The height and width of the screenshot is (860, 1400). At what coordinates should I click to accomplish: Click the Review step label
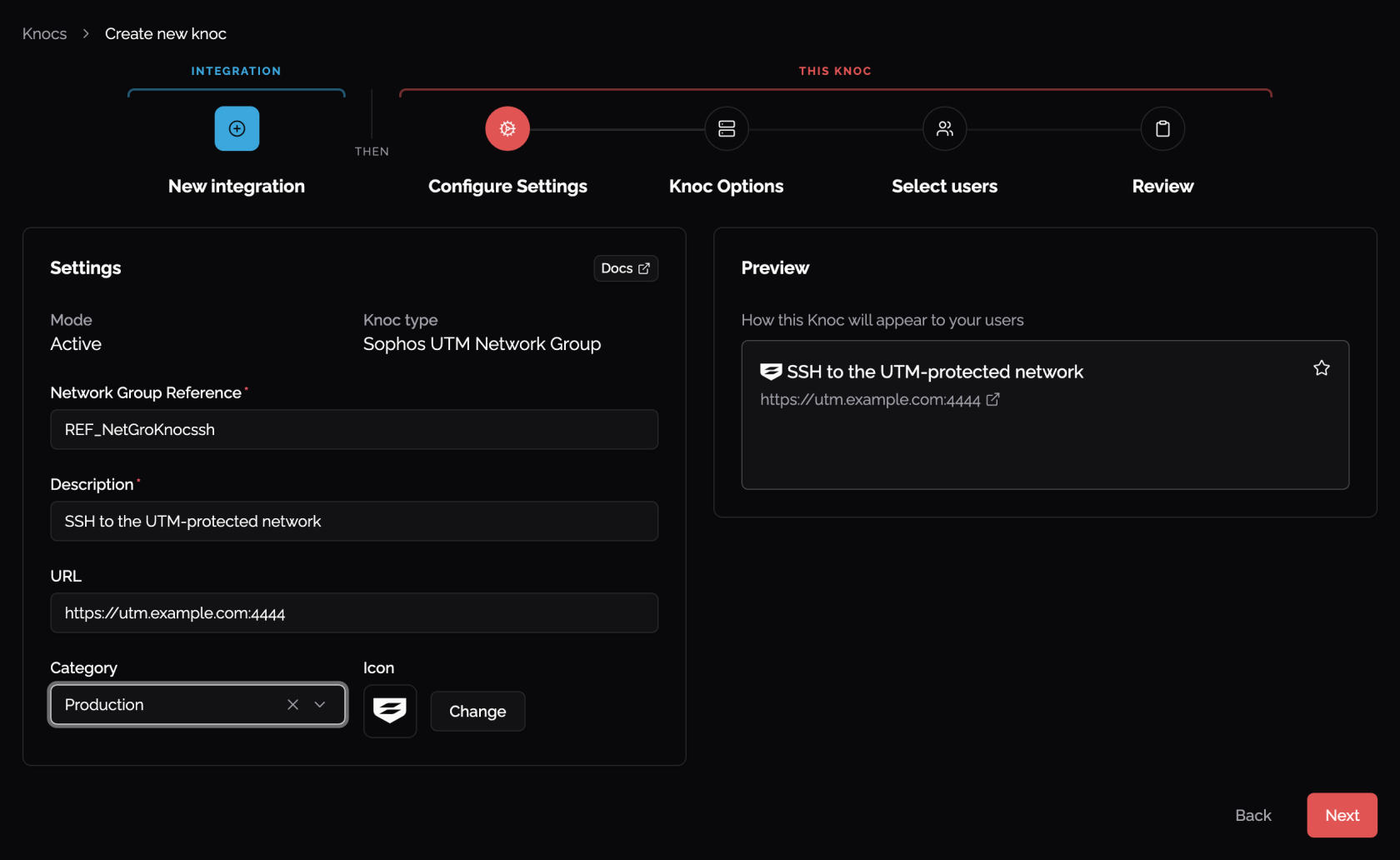coord(1162,186)
